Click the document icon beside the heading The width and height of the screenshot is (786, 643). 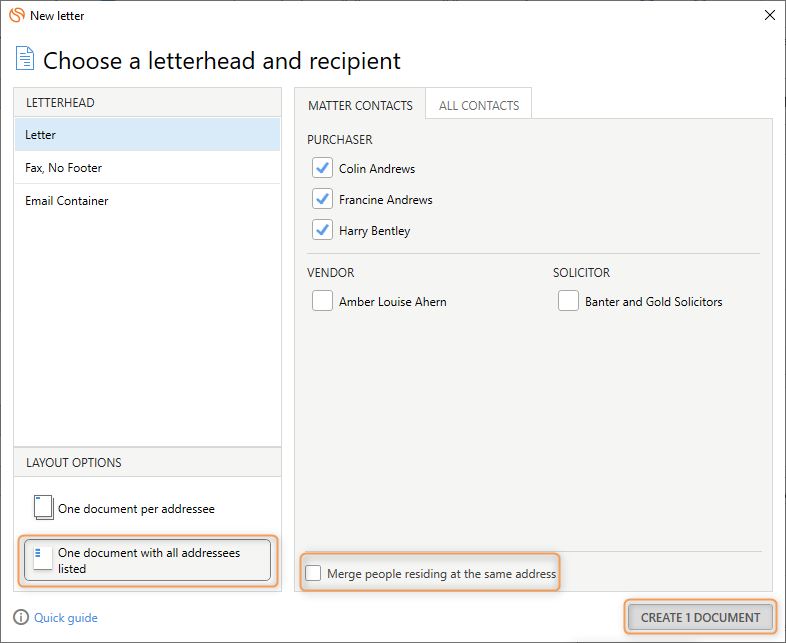(x=25, y=59)
